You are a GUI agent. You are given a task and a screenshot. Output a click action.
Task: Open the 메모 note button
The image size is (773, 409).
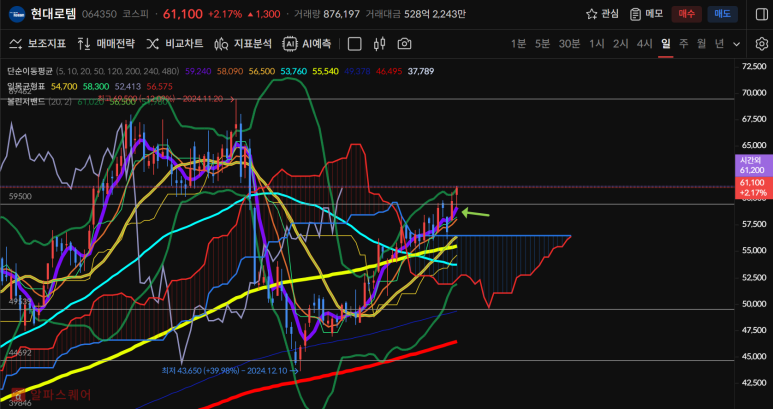point(646,14)
